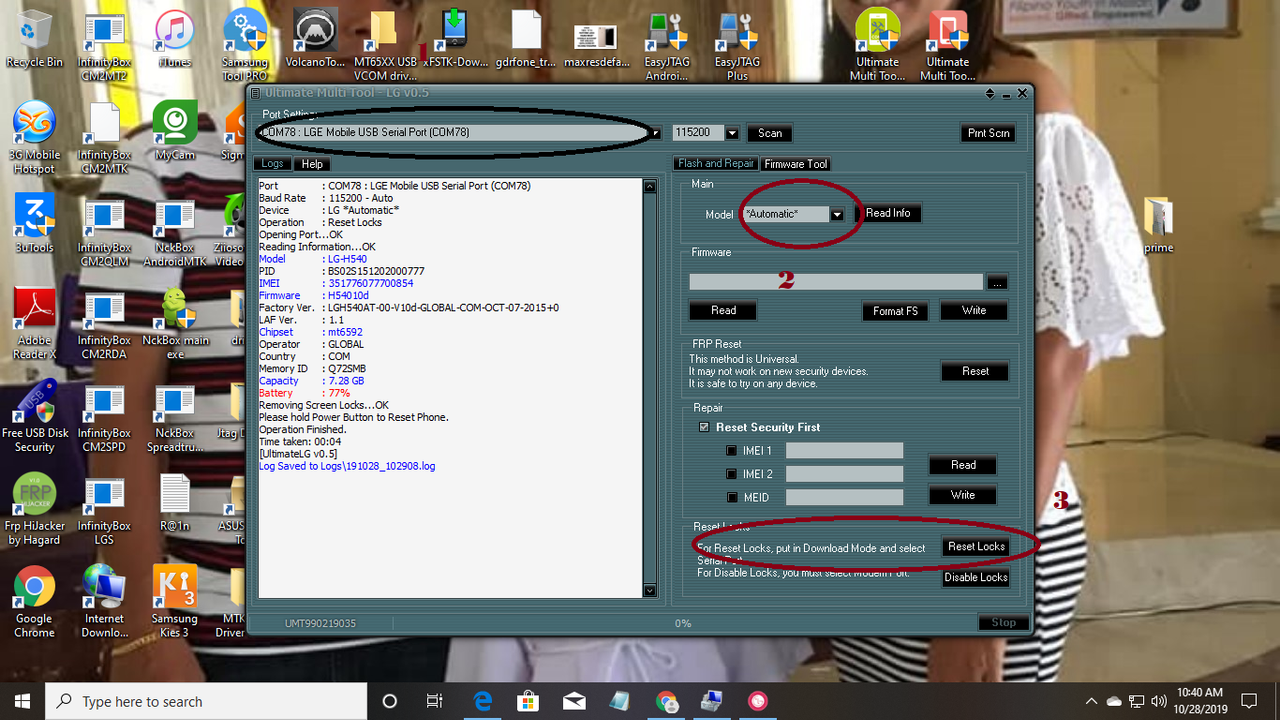
Task: Click the Stop button
Action: (x=1003, y=623)
